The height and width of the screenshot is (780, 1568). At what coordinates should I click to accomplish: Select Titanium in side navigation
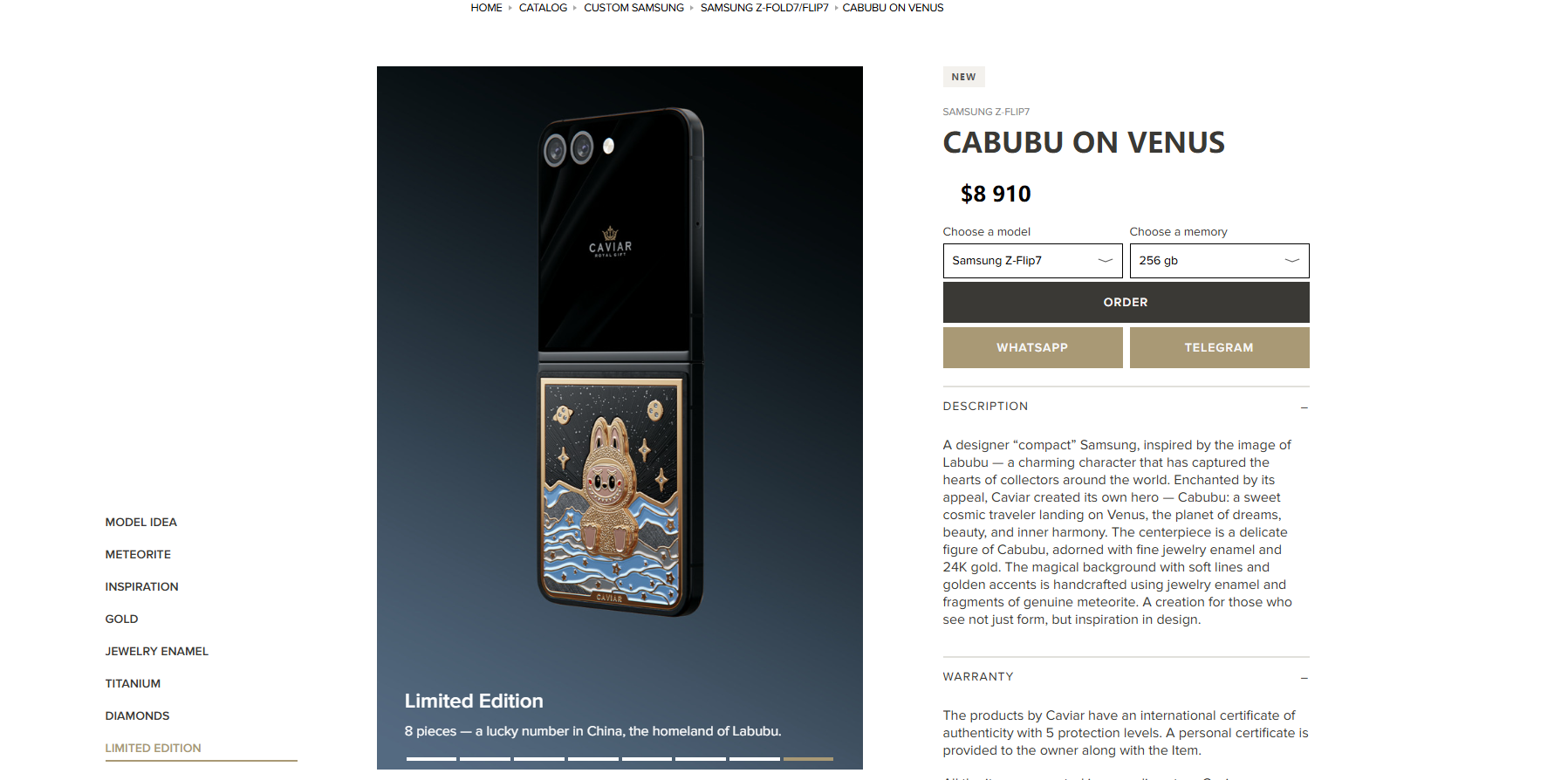pos(133,683)
